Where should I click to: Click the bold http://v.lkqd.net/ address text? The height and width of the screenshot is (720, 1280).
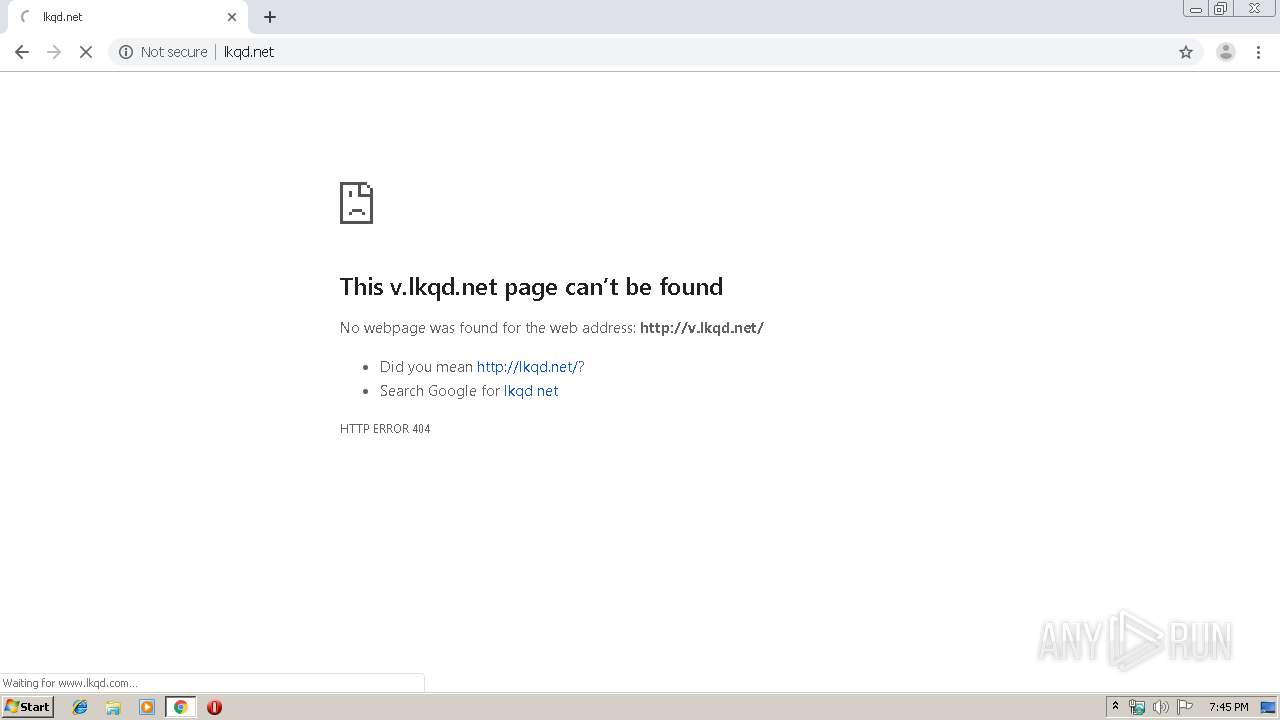(702, 328)
